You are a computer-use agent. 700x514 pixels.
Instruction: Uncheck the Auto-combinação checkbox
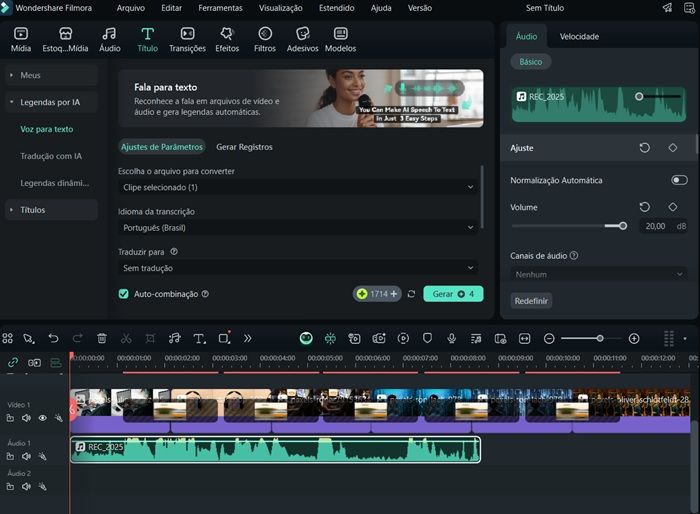tap(124, 294)
